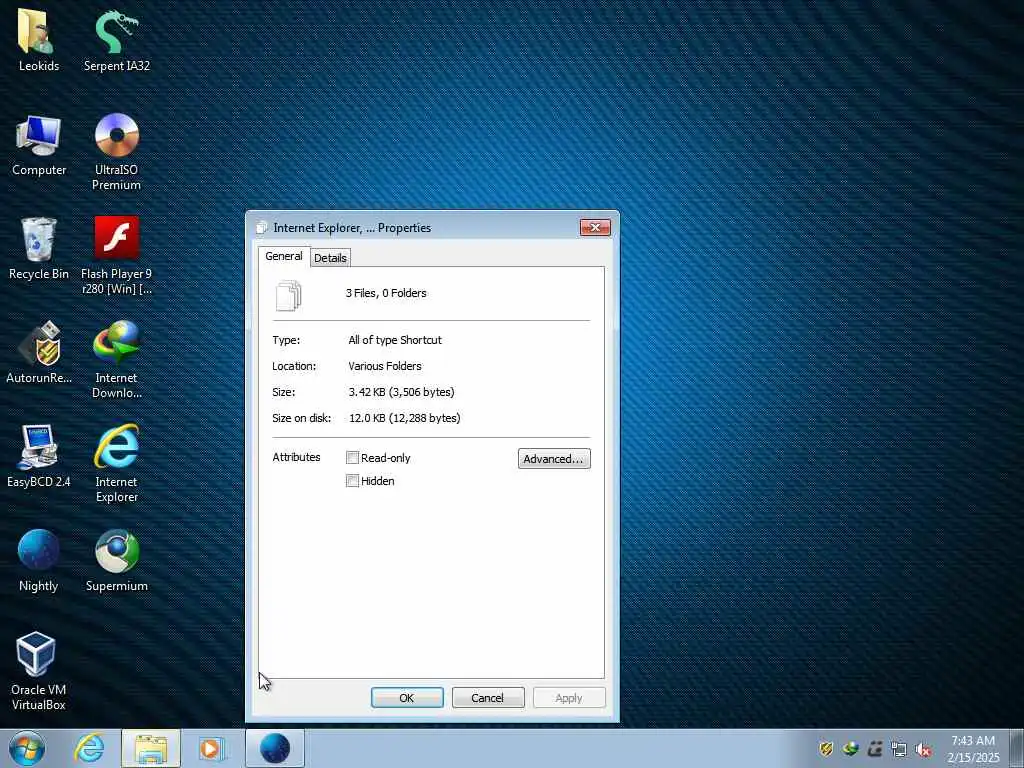The image size is (1024, 768).
Task: Click the 'Various Folders' location value
Action: (x=385, y=366)
